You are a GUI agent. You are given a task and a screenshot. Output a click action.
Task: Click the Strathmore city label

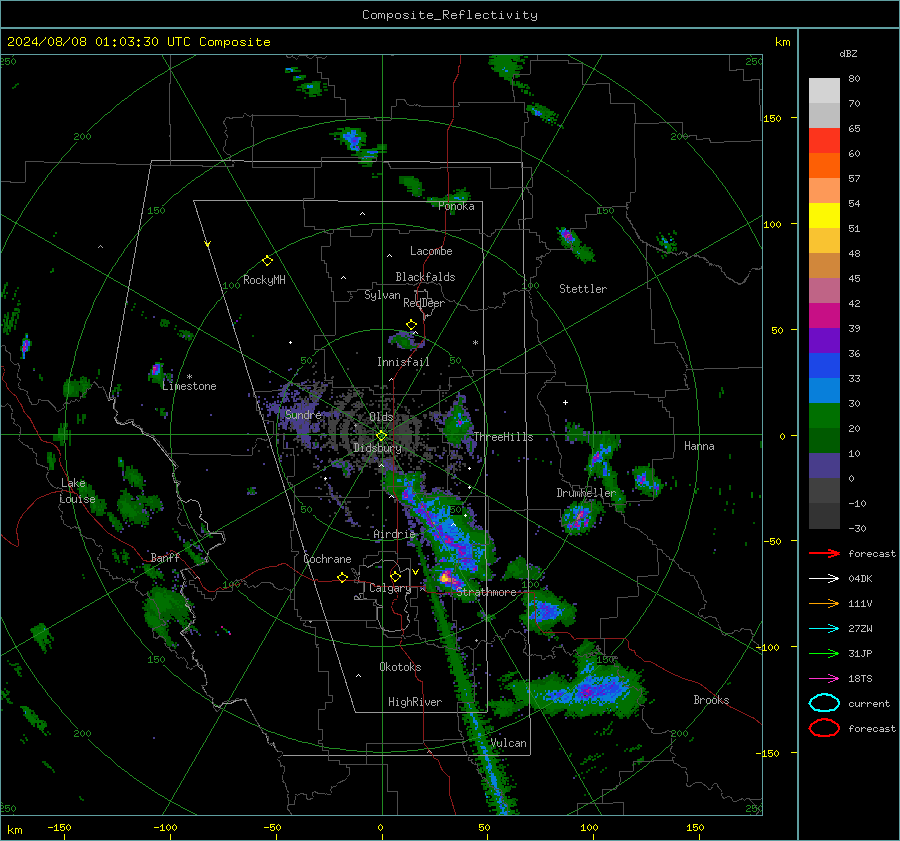pyautogui.click(x=486, y=592)
